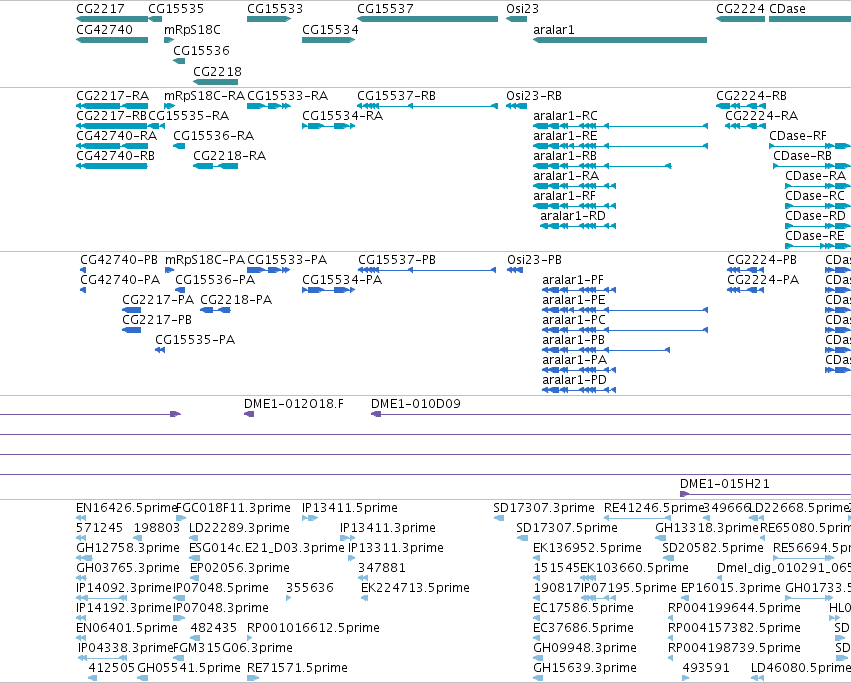Screen dimensions: 851x683
Task: Click the CG2218-PA protein feature
Action: (x=215, y=310)
